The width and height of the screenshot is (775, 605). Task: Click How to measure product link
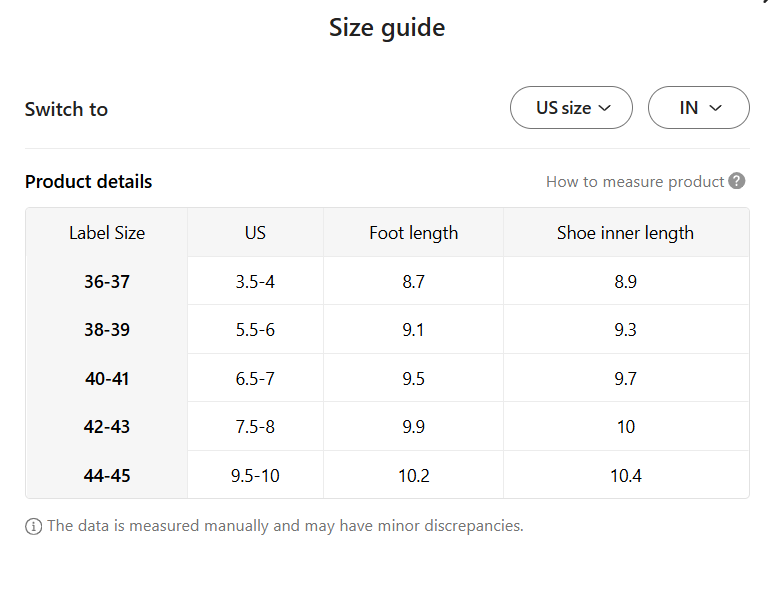tap(634, 181)
